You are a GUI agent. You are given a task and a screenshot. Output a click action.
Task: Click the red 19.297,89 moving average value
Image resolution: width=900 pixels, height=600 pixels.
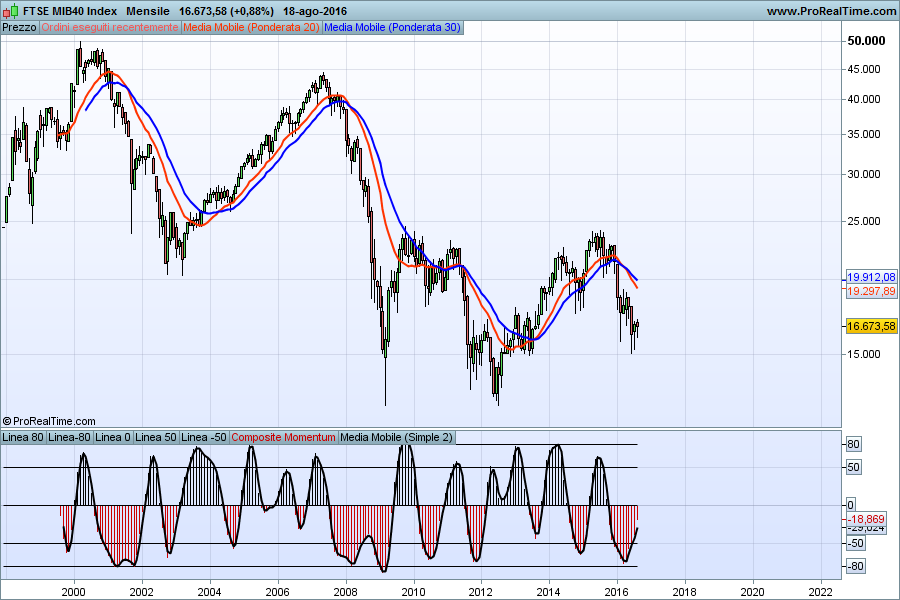pos(871,291)
